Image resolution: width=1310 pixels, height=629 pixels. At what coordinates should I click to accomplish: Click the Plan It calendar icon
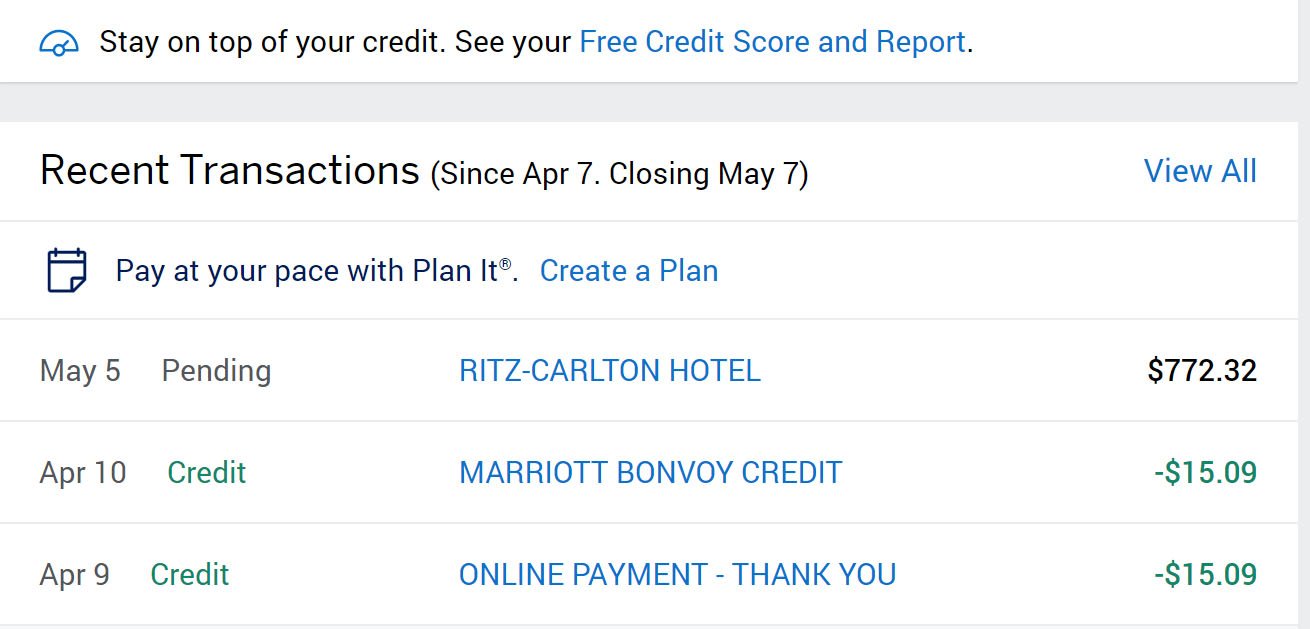click(67, 270)
